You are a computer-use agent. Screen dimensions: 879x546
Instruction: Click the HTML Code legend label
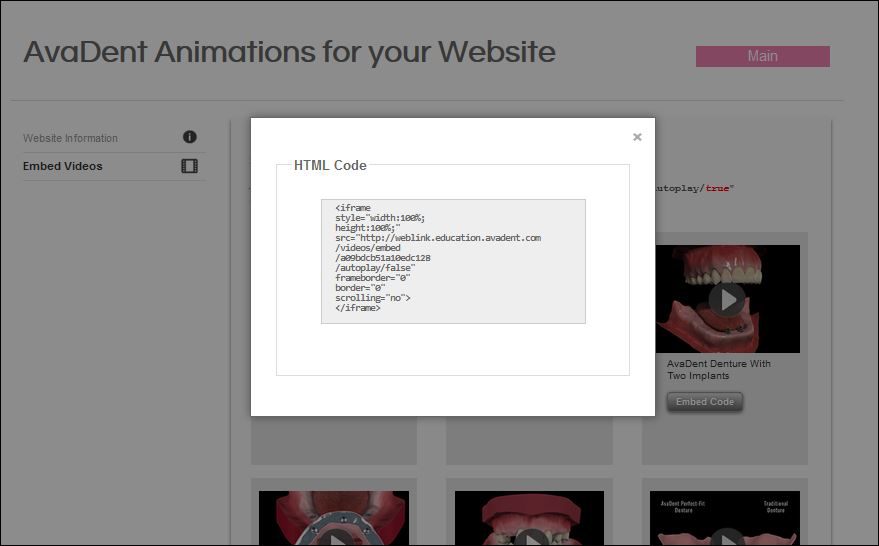coord(330,165)
